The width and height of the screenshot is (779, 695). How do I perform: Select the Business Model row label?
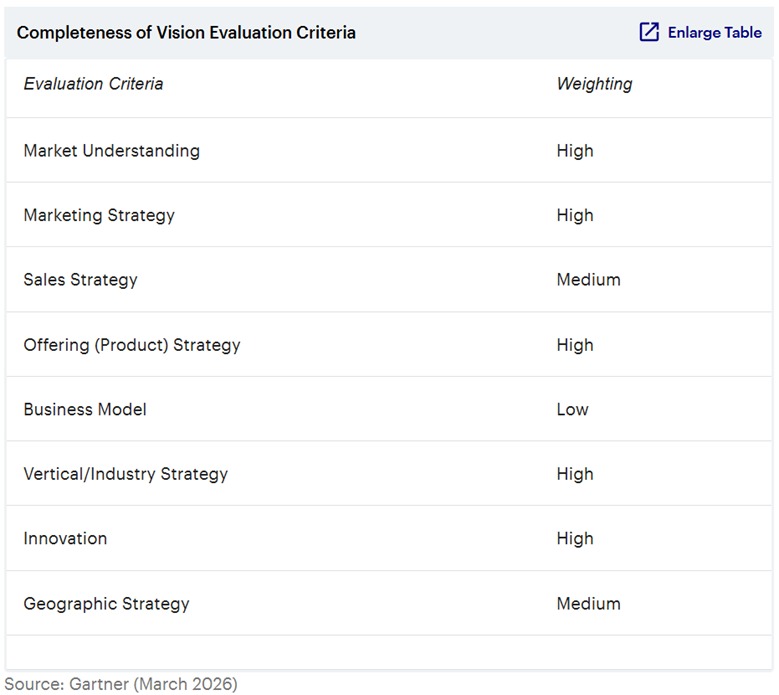click(x=85, y=409)
